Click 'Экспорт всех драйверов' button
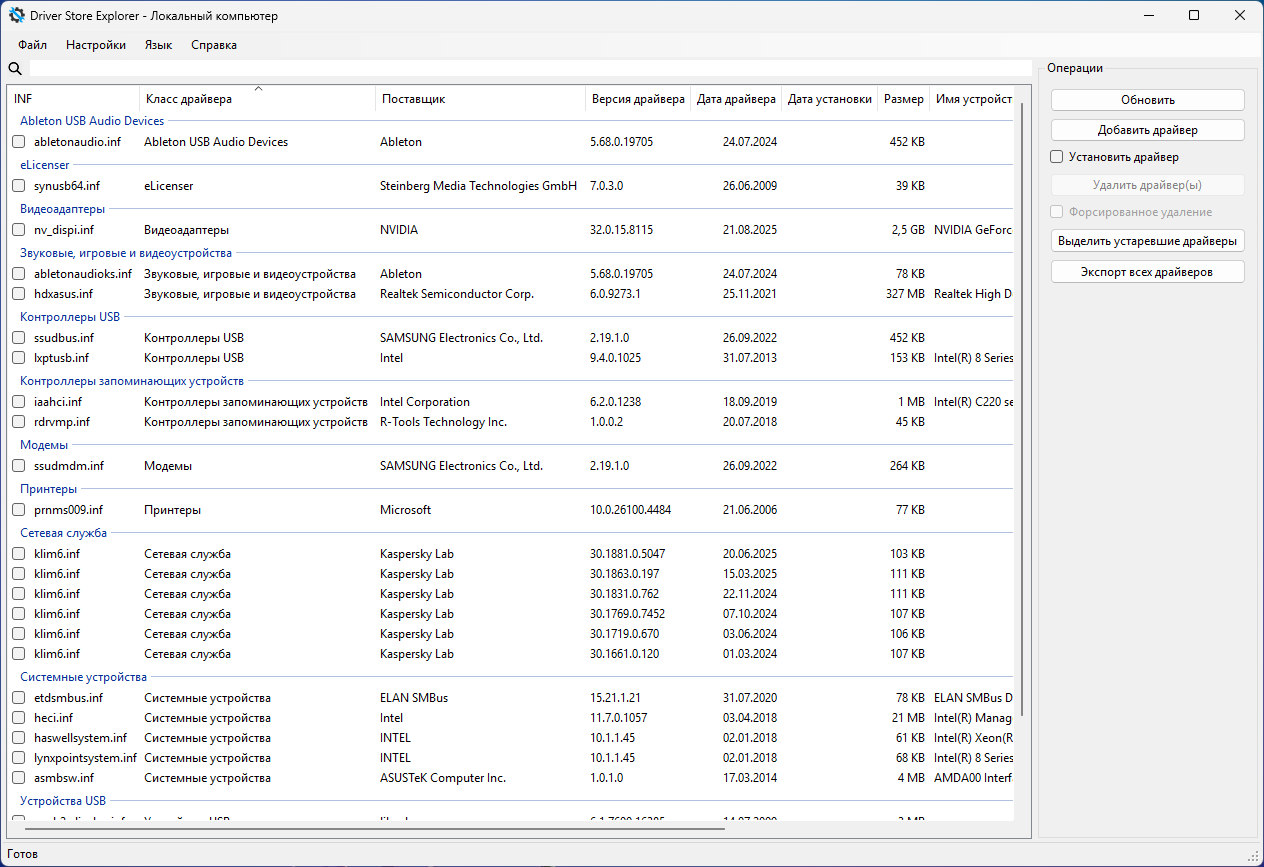 pyautogui.click(x=1147, y=272)
